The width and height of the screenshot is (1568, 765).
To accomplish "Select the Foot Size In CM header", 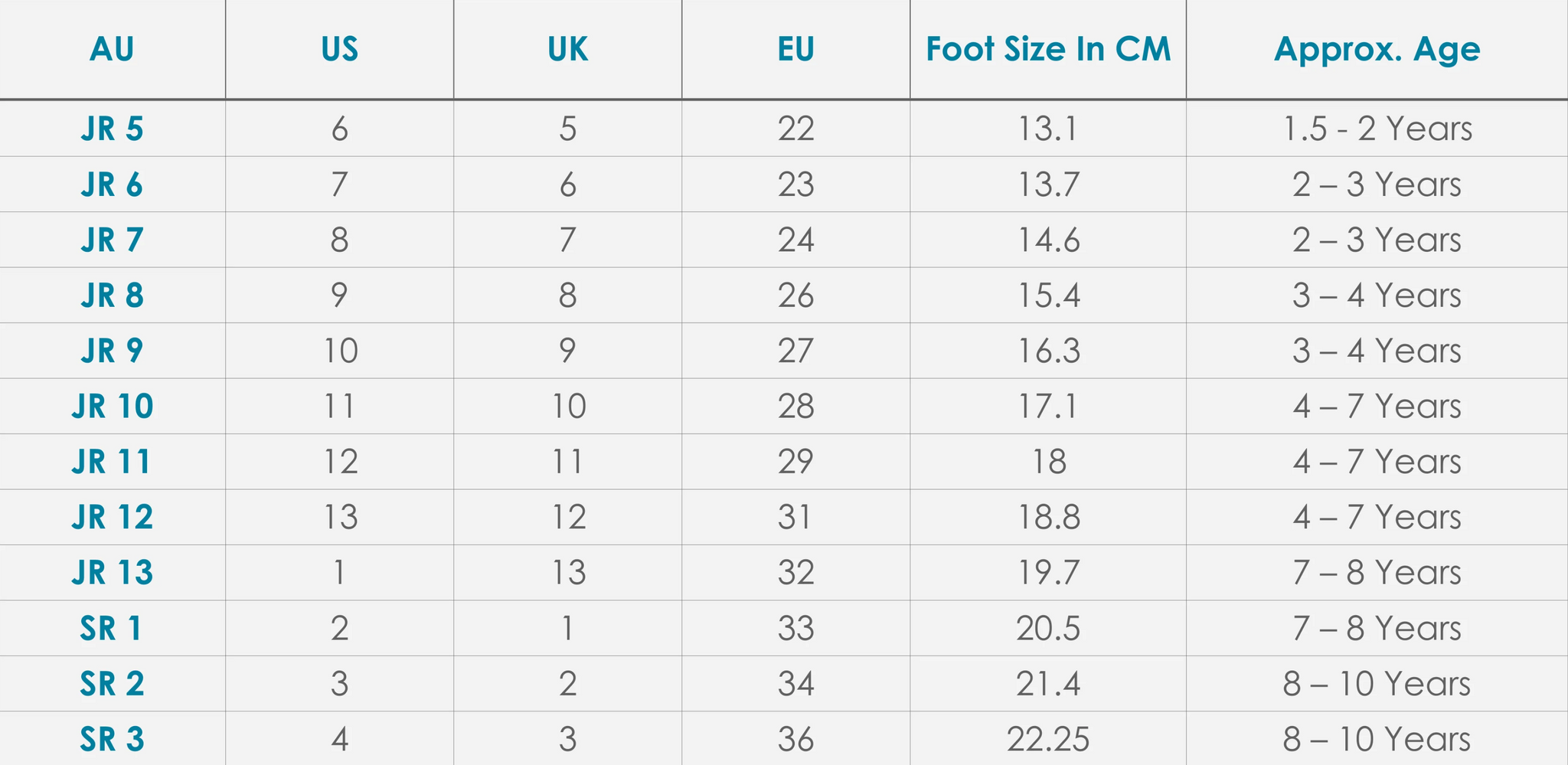I will pyautogui.click(x=1048, y=50).
